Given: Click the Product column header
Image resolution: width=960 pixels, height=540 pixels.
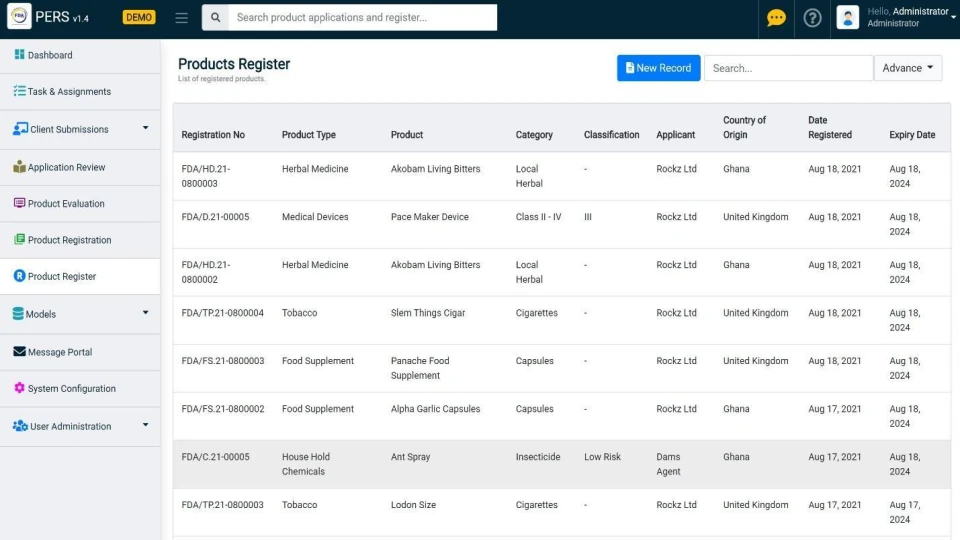Looking at the screenshot, I should [407, 135].
